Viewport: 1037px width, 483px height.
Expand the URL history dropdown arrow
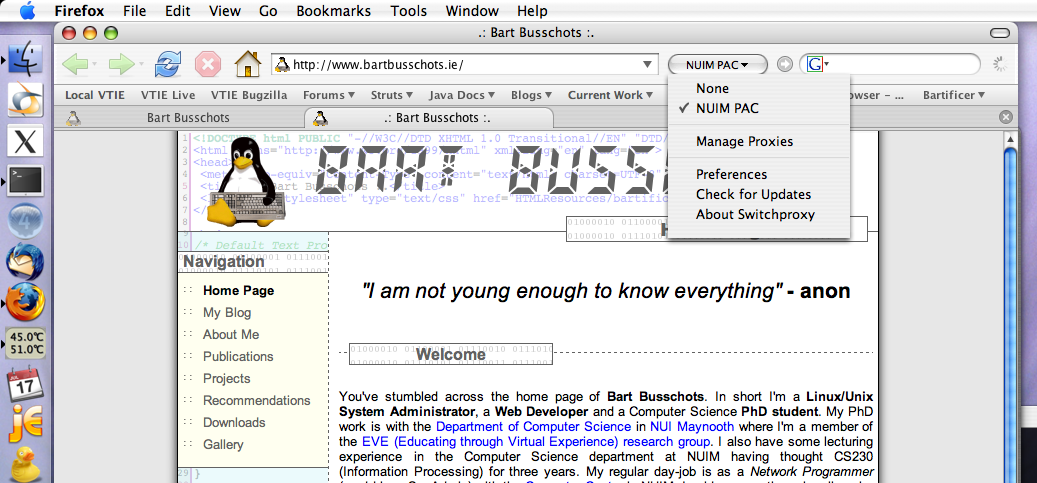click(x=647, y=64)
